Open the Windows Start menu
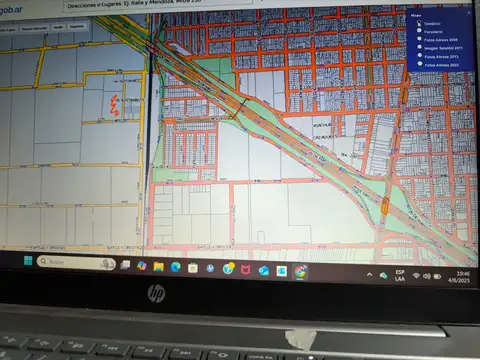 [x=28, y=260]
